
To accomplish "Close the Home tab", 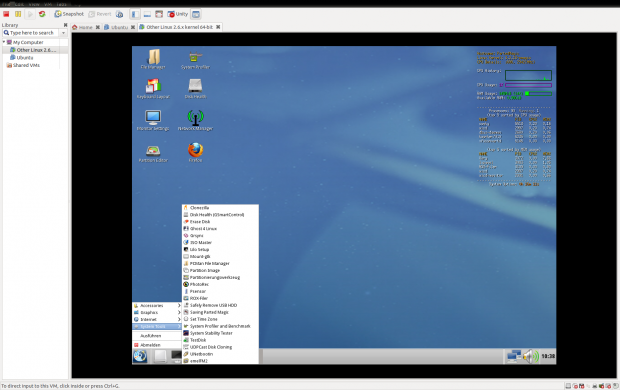I will (x=98, y=27).
